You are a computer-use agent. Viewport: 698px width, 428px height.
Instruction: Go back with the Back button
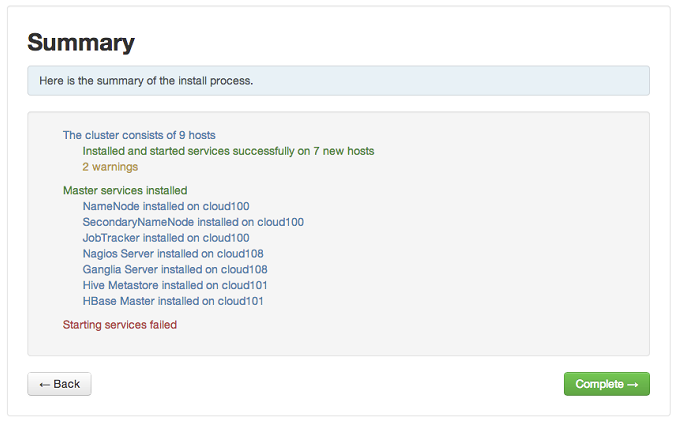(59, 384)
